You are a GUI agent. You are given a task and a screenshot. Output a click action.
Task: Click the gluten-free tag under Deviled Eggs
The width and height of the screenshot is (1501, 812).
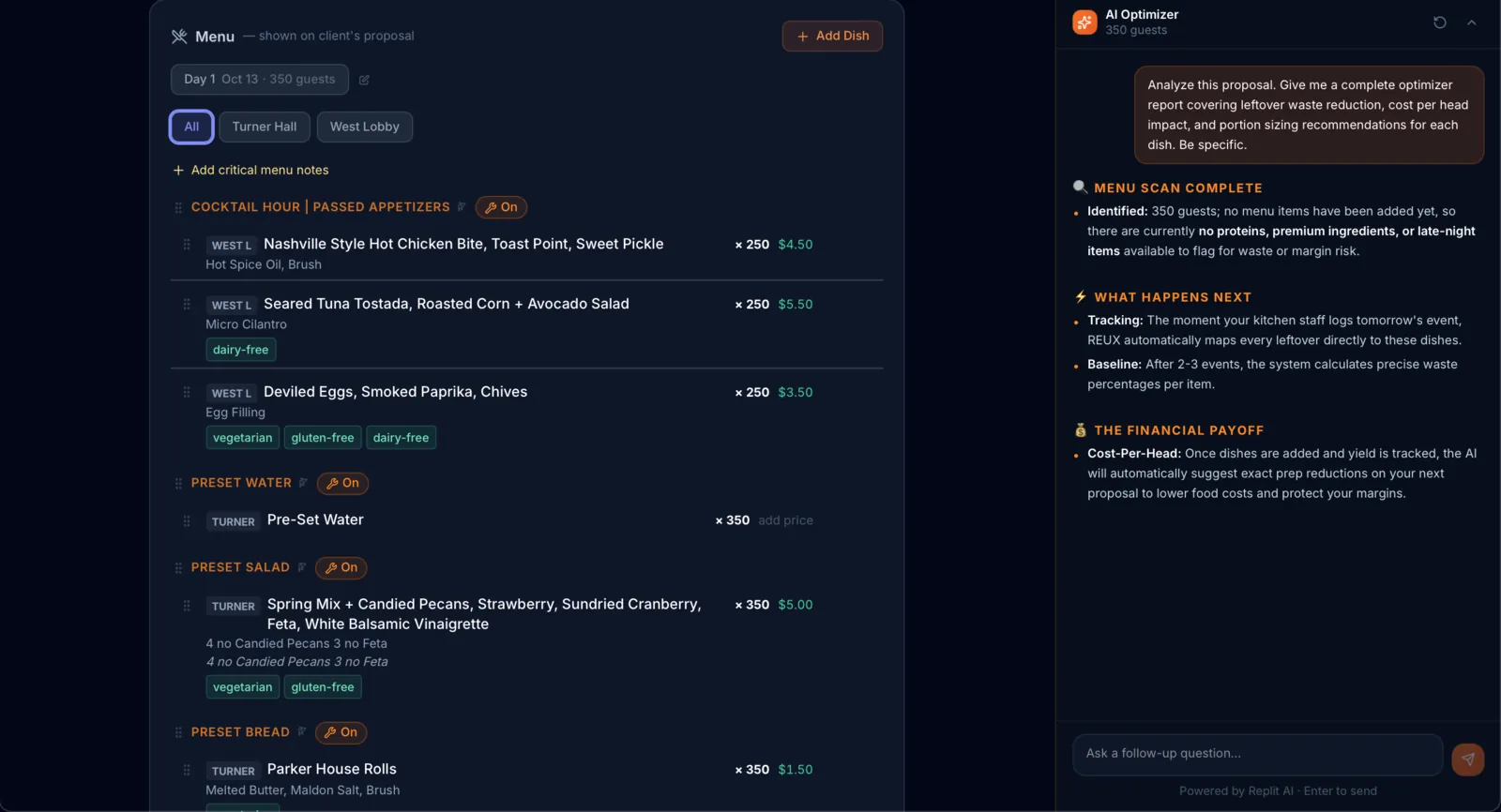[323, 438]
